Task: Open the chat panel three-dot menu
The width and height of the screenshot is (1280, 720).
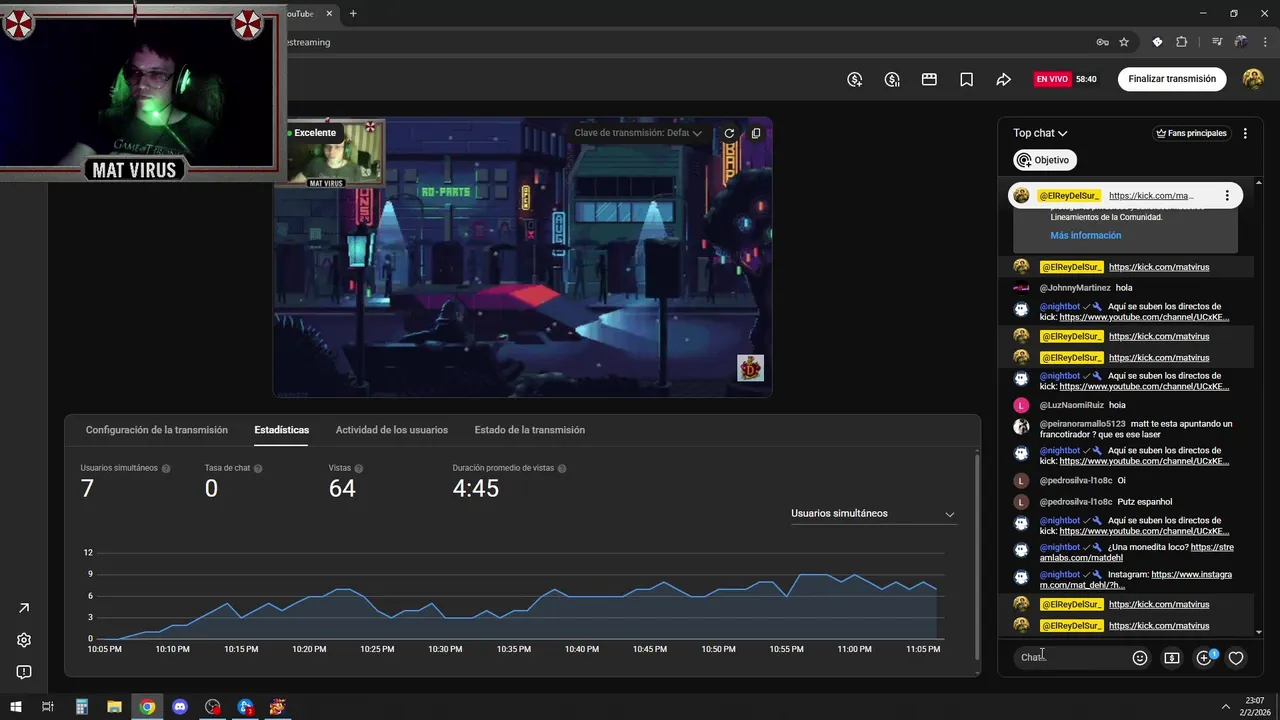Action: 1245,133
